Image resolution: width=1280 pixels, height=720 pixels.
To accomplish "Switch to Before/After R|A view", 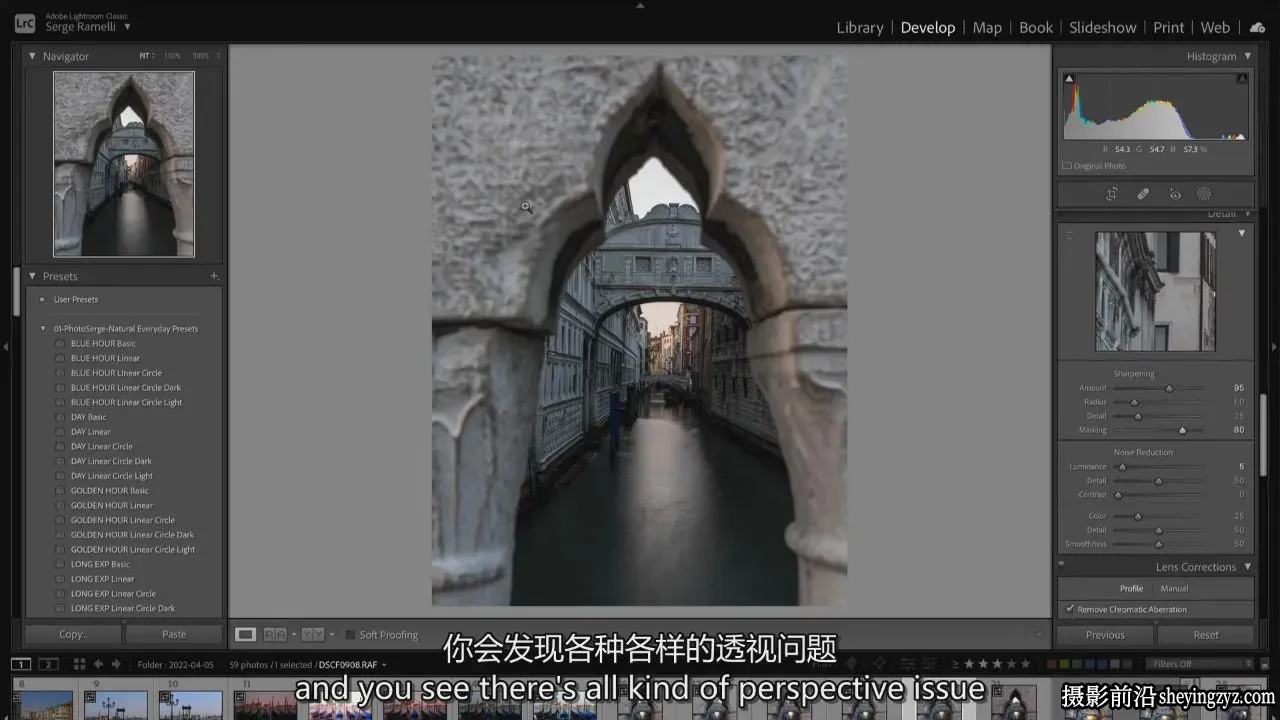I will pyautogui.click(x=275, y=634).
